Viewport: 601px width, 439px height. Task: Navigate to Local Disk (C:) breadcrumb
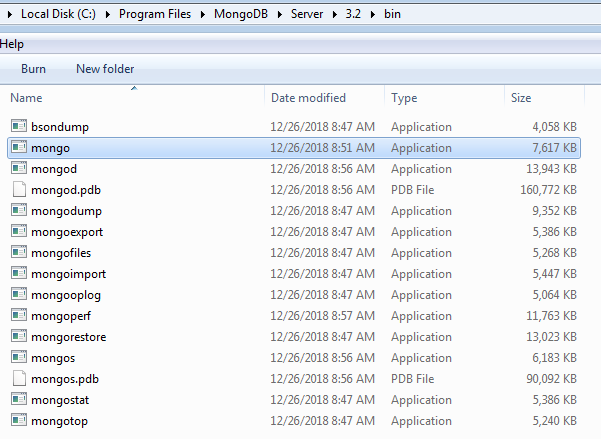point(58,14)
